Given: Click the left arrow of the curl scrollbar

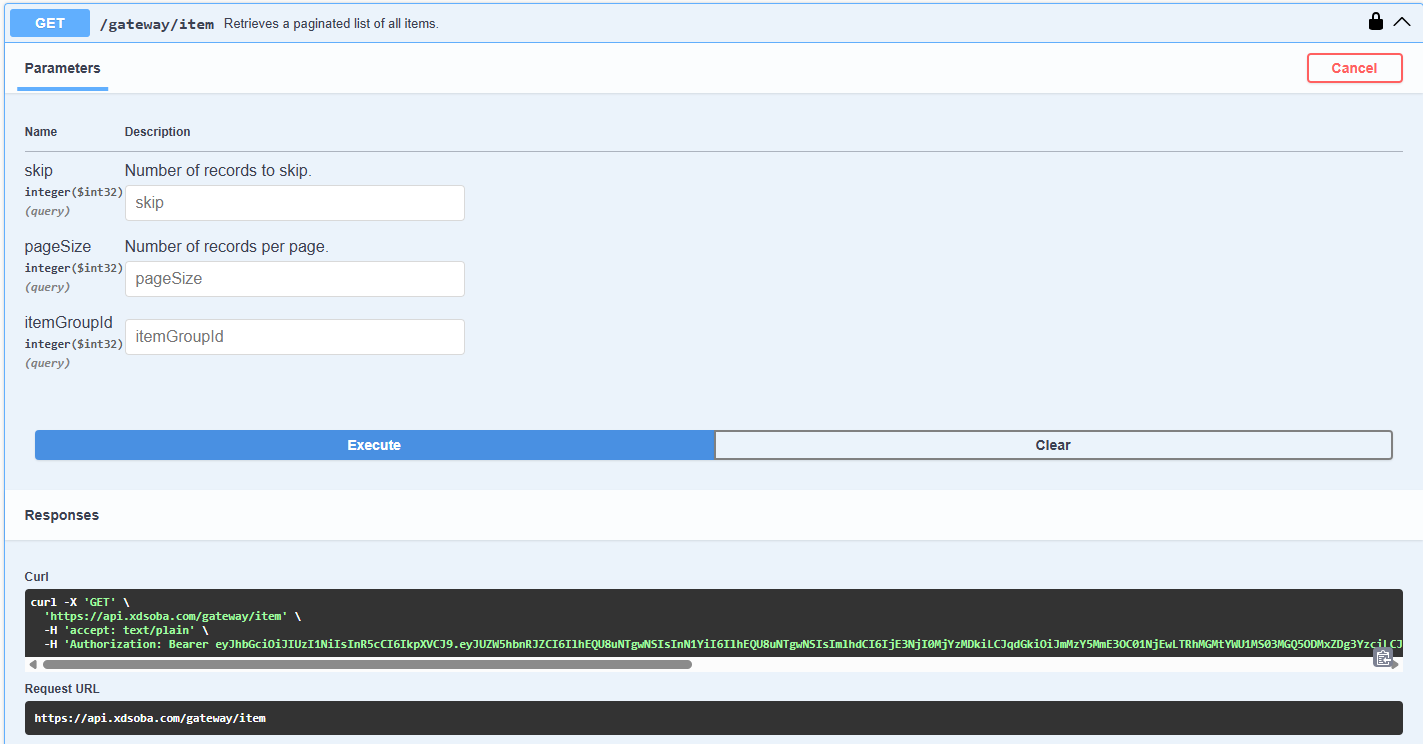Looking at the screenshot, I should click(x=33, y=664).
